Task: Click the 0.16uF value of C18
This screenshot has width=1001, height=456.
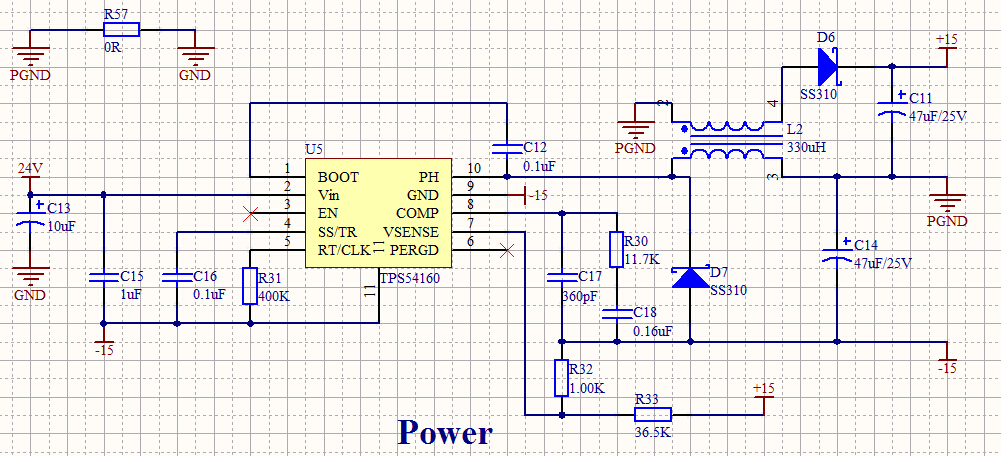Action: coord(655,332)
